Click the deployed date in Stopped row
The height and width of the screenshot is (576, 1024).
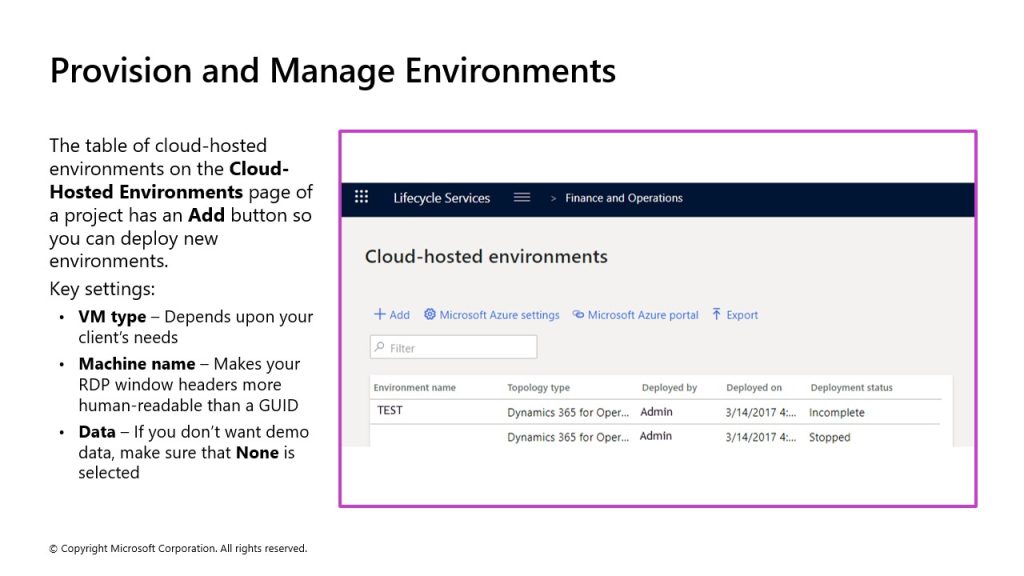coord(761,438)
